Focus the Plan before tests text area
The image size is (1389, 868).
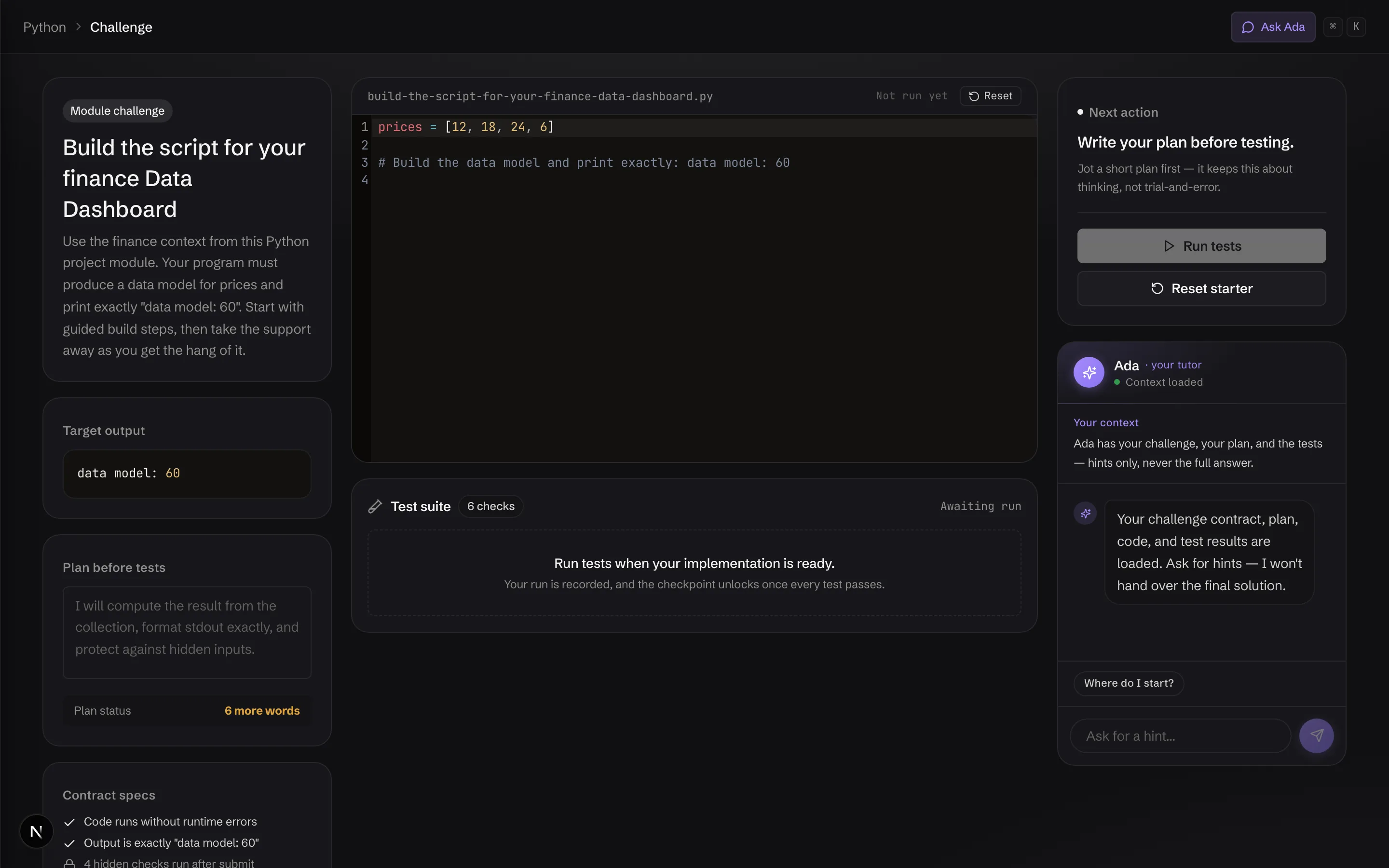coord(187,632)
